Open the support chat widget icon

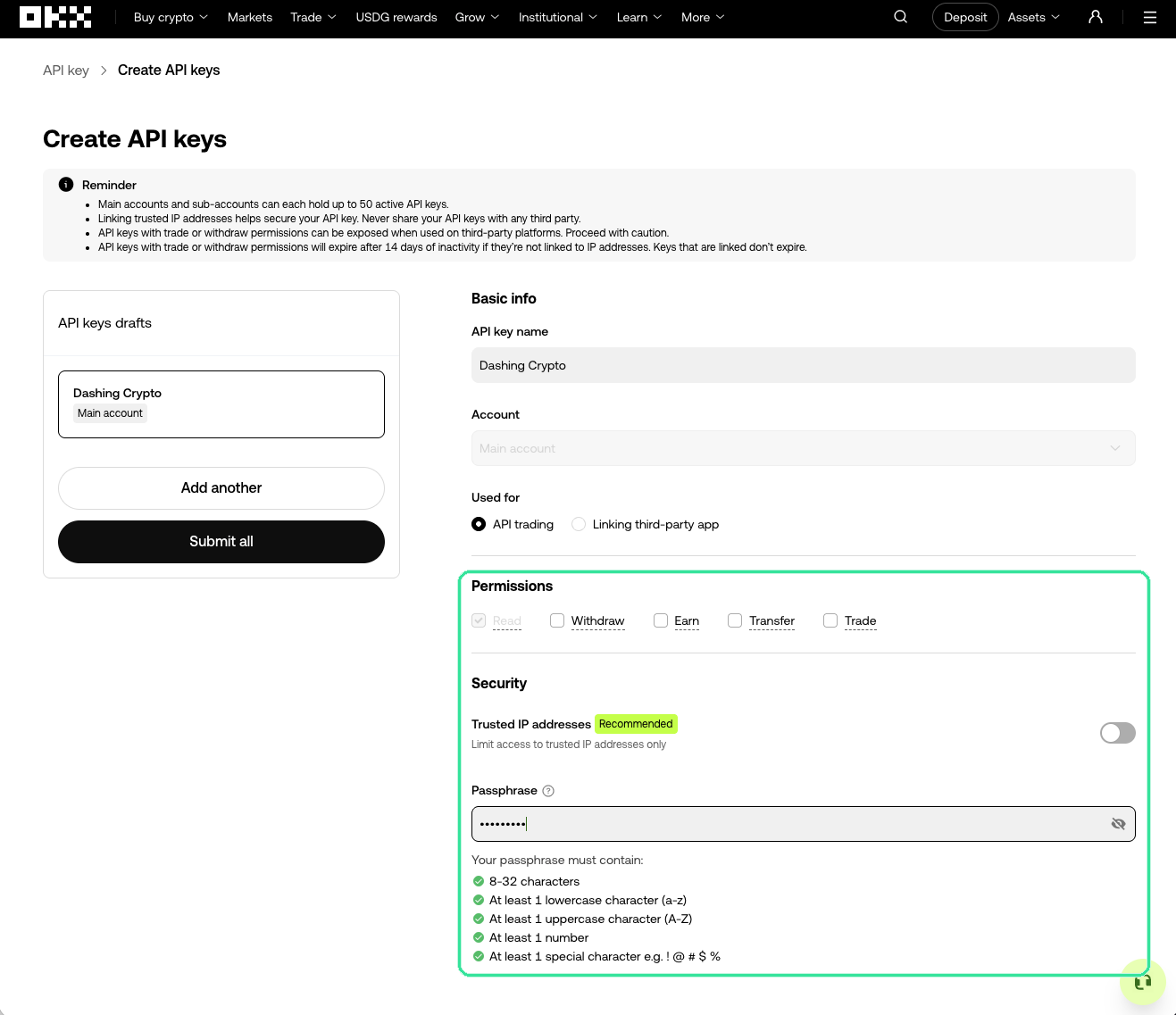click(x=1143, y=982)
